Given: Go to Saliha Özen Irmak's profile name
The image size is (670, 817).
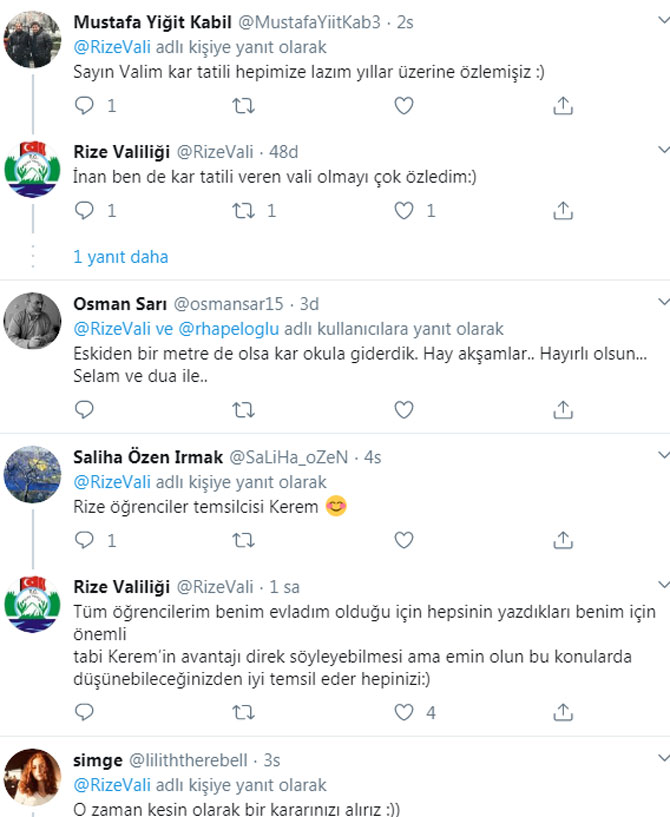Looking at the screenshot, I should pyautogui.click(x=148, y=457).
